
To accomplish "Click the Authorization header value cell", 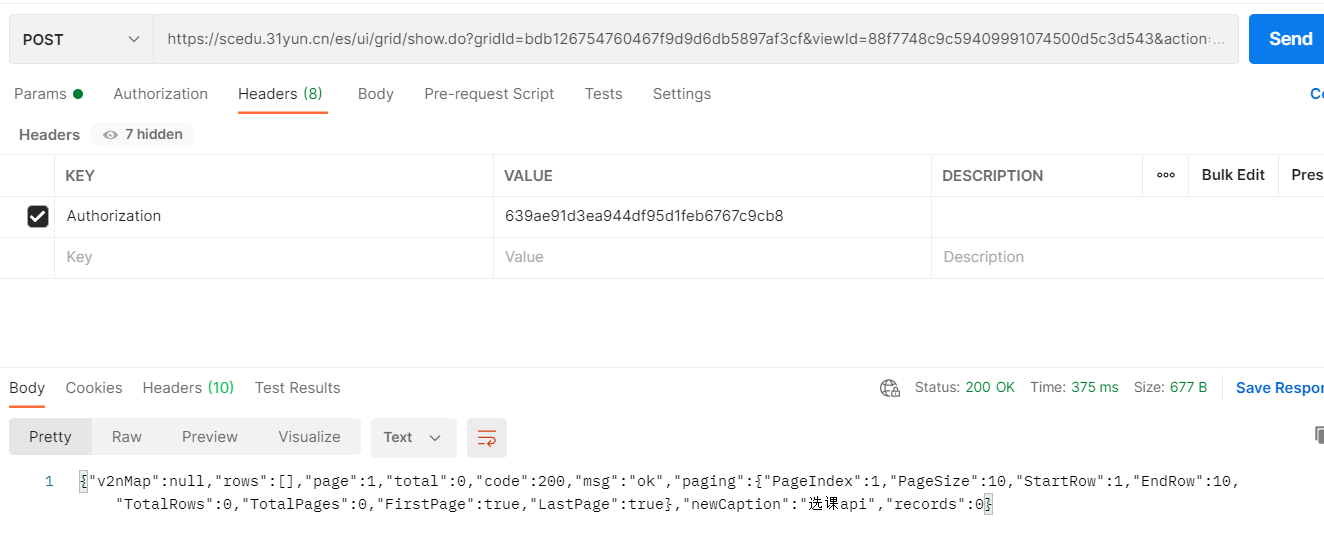I will [712, 216].
